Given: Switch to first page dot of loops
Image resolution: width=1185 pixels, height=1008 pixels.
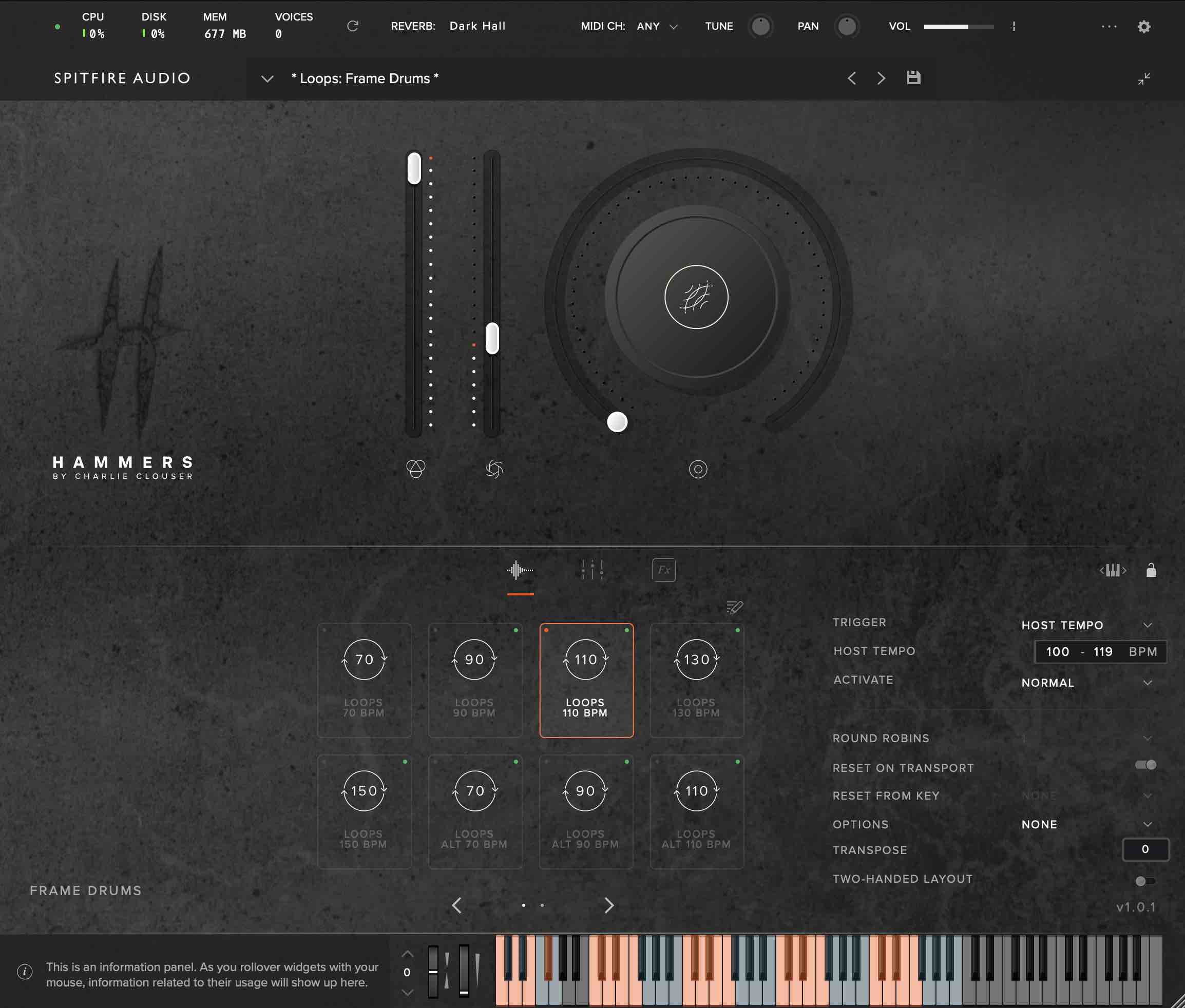Looking at the screenshot, I should (x=523, y=905).
